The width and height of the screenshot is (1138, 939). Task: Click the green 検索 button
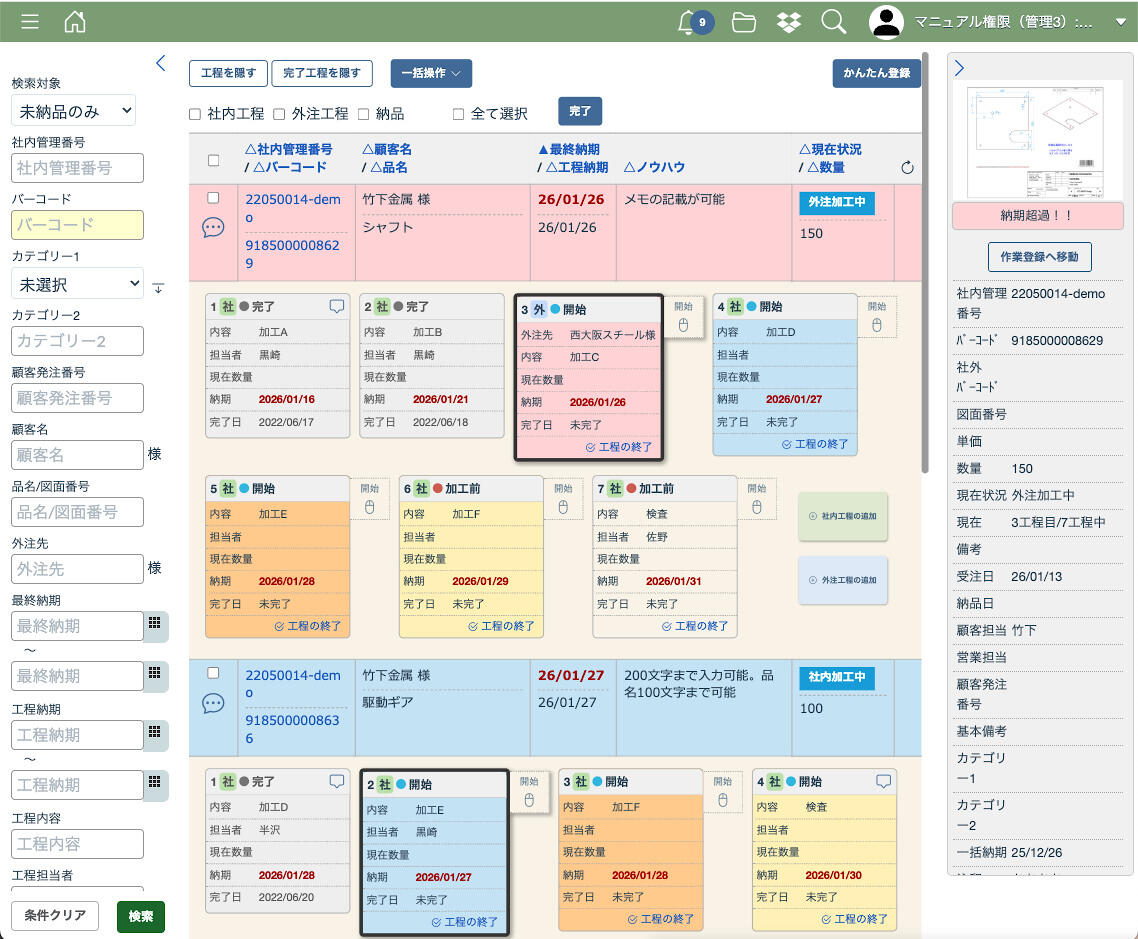[x=140, y=916]
